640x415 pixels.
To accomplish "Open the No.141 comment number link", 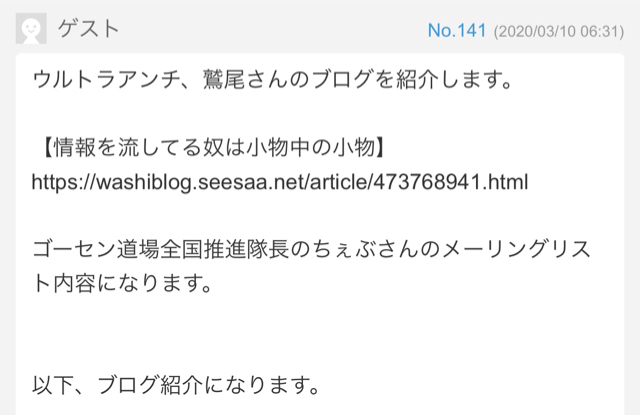I will click(x=457, y=31).
